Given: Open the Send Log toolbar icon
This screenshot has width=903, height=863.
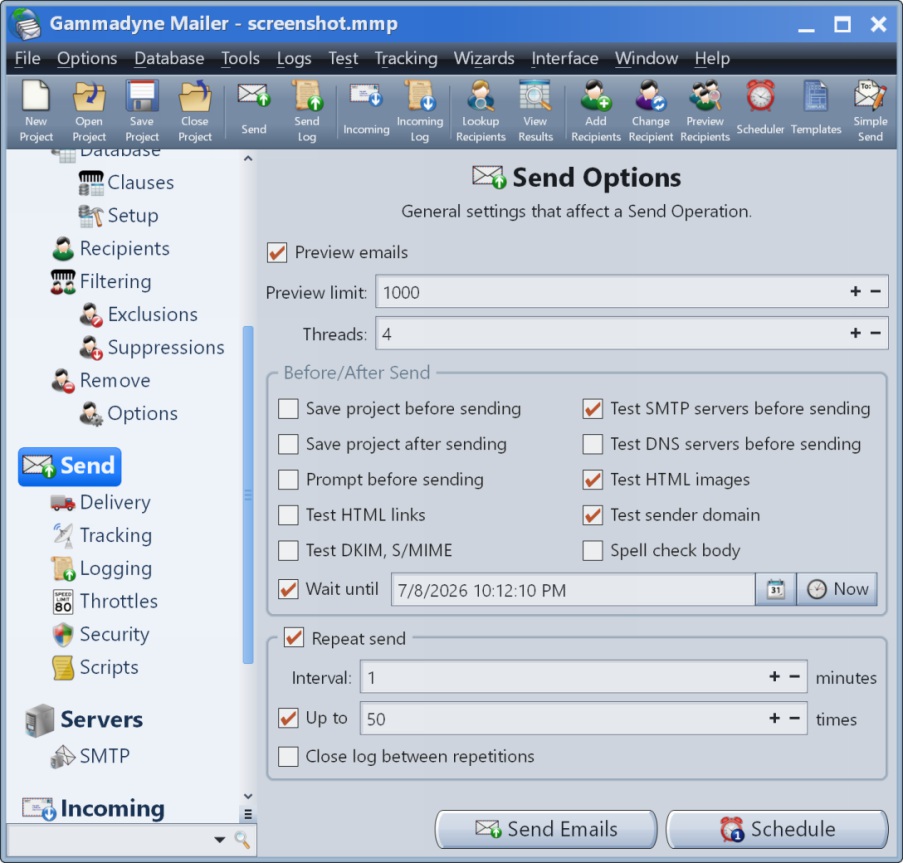Looking at the screenshot, I should point(306,111).
